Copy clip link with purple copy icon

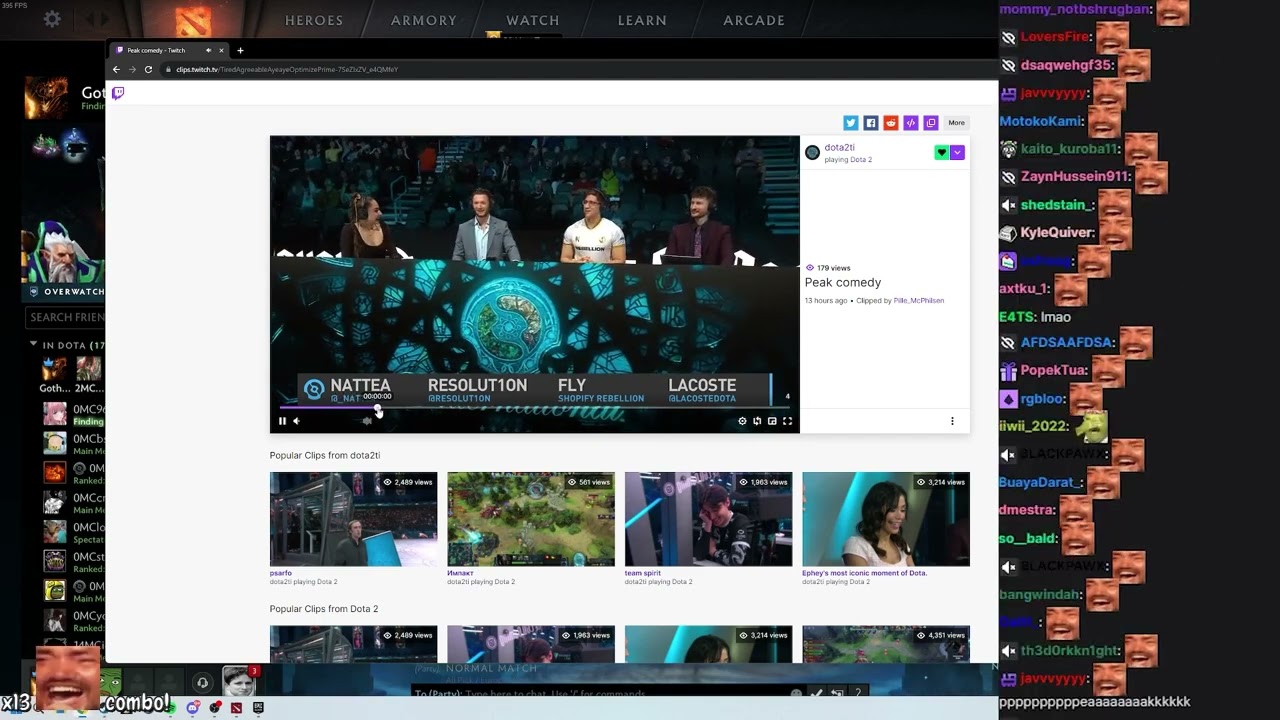click(931, 123)
